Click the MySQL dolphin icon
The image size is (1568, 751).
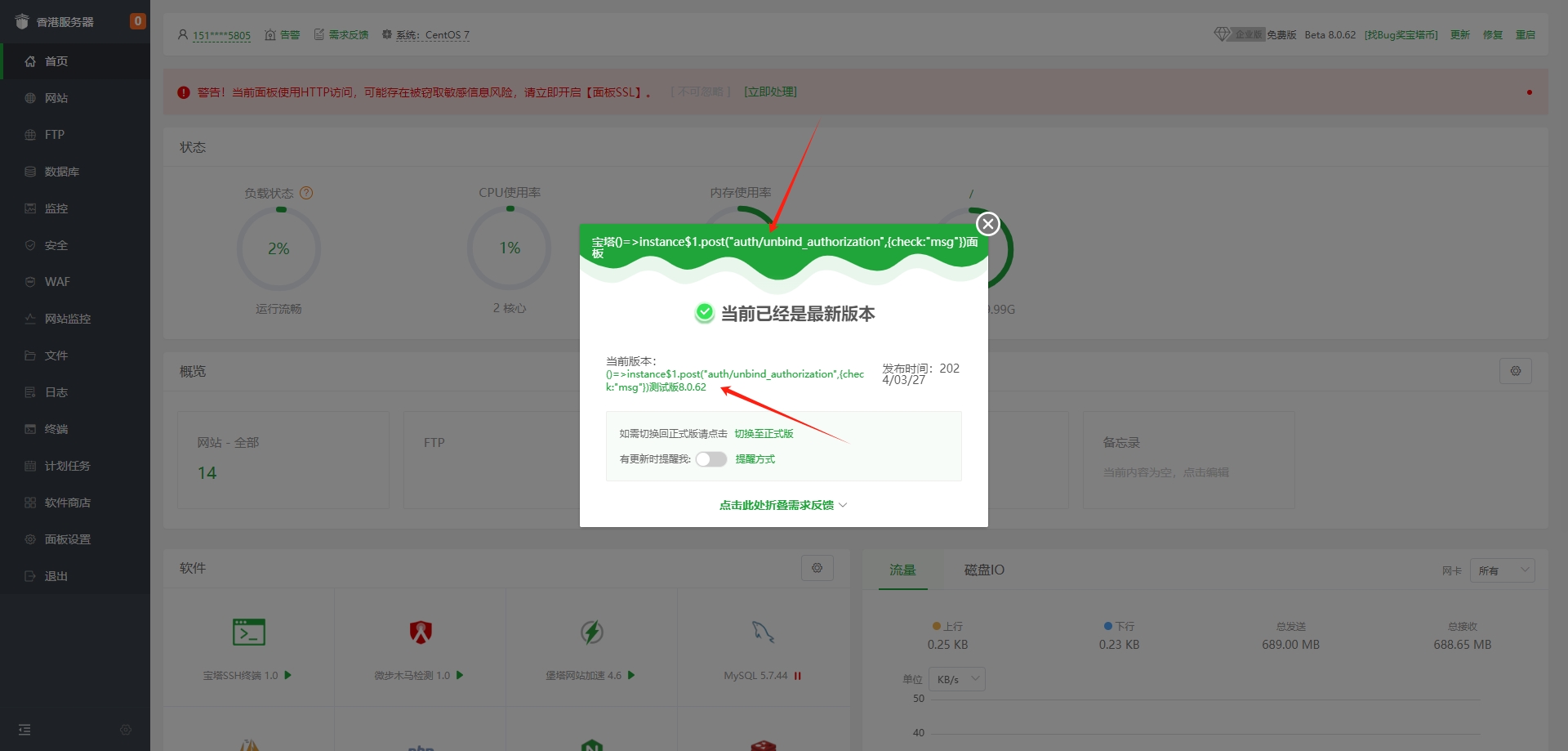(x=763, y=632)
